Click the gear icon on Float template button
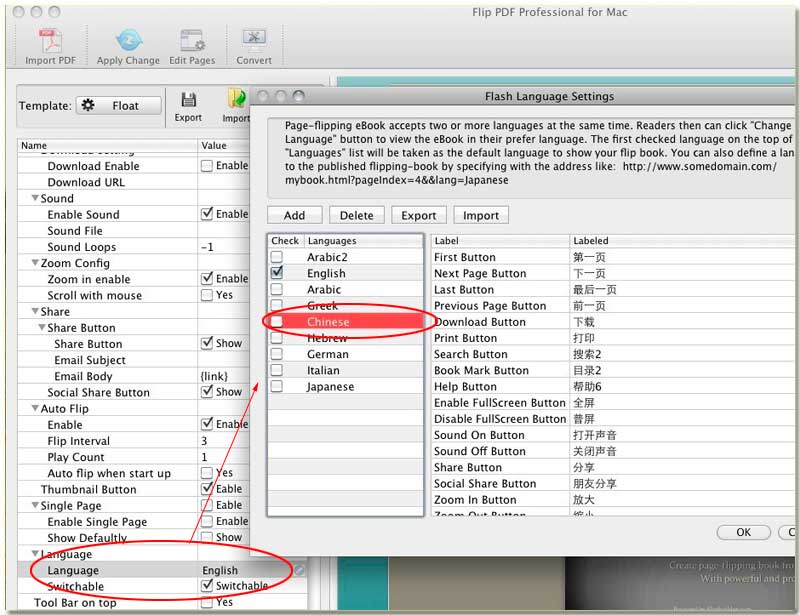 click(88, 105)
